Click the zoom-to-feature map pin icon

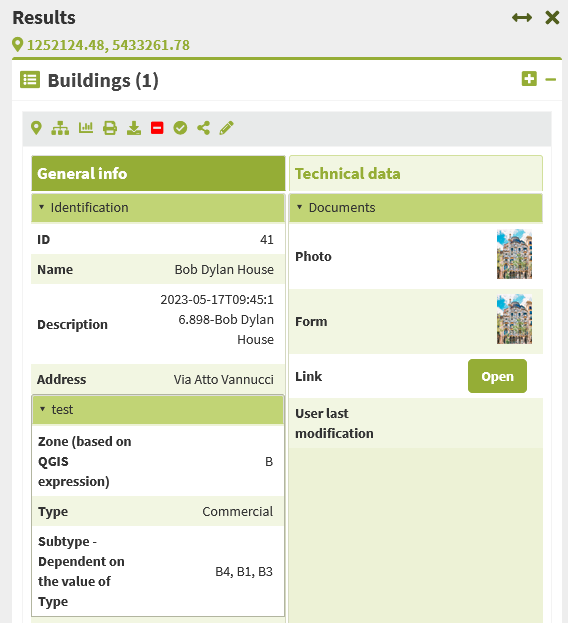(36, 128)
